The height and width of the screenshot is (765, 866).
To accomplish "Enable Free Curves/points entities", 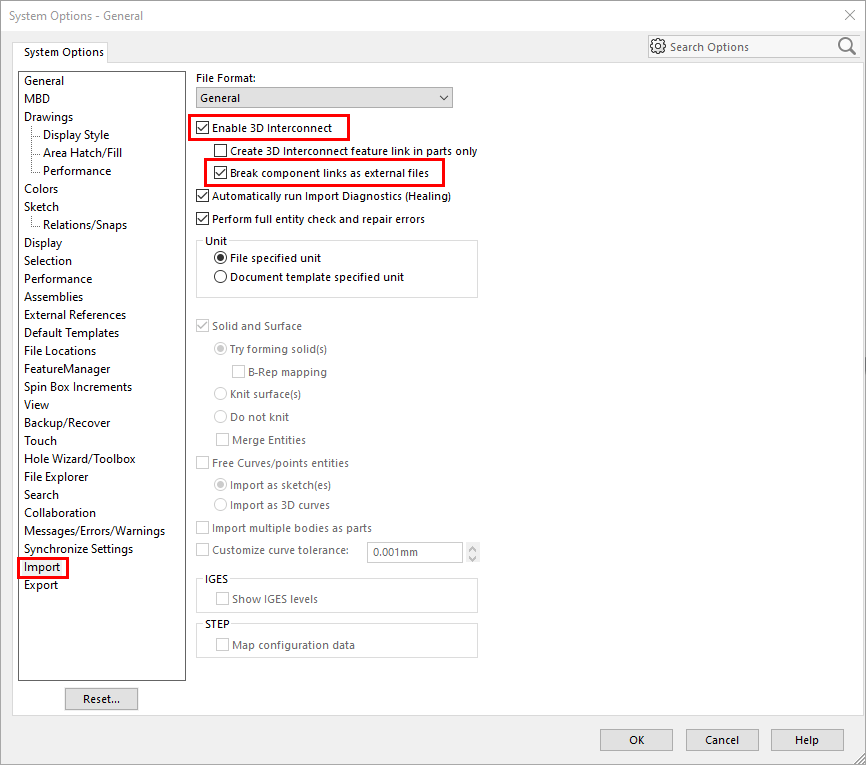I will click(203, 463).
